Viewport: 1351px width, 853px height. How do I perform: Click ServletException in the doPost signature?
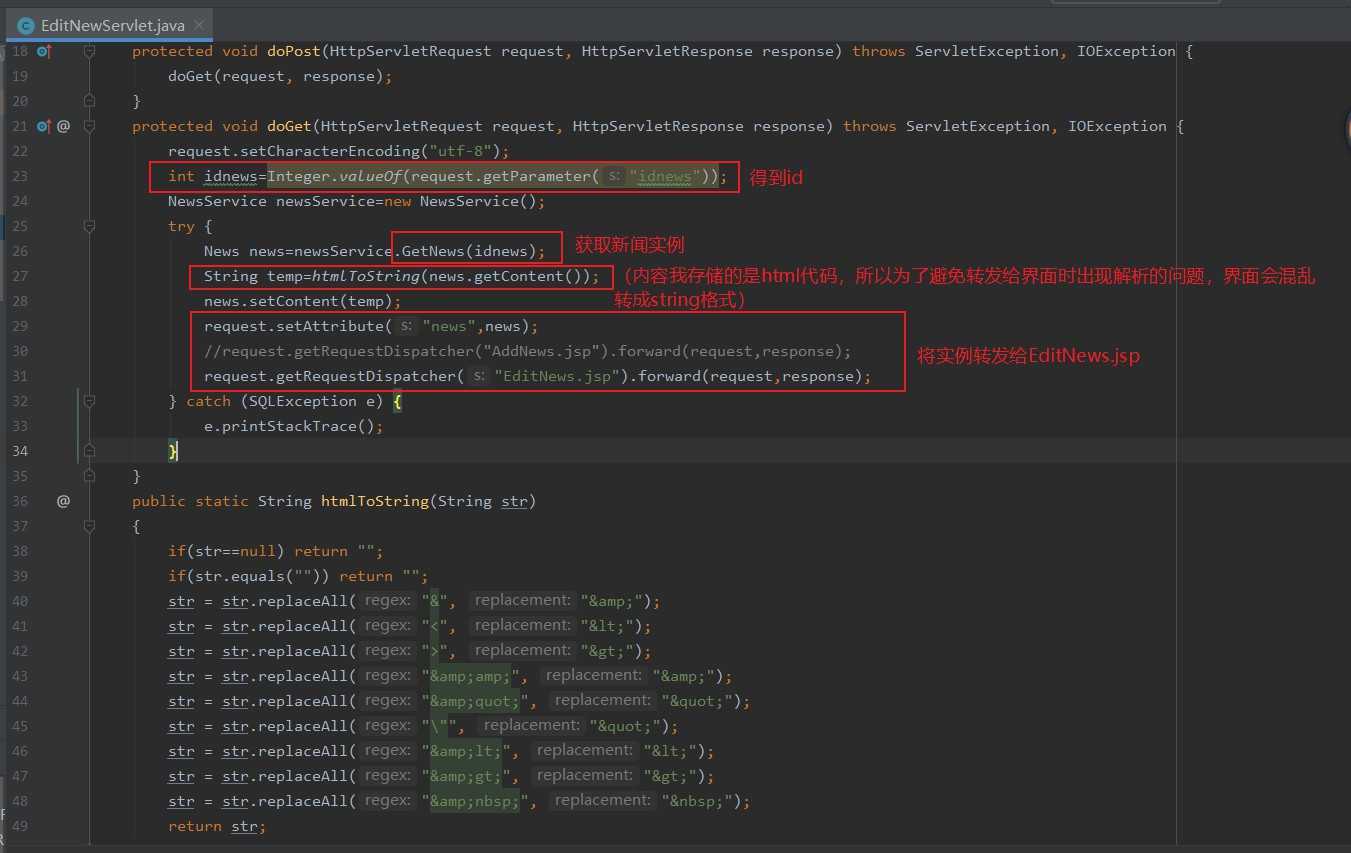pos(987,51)
